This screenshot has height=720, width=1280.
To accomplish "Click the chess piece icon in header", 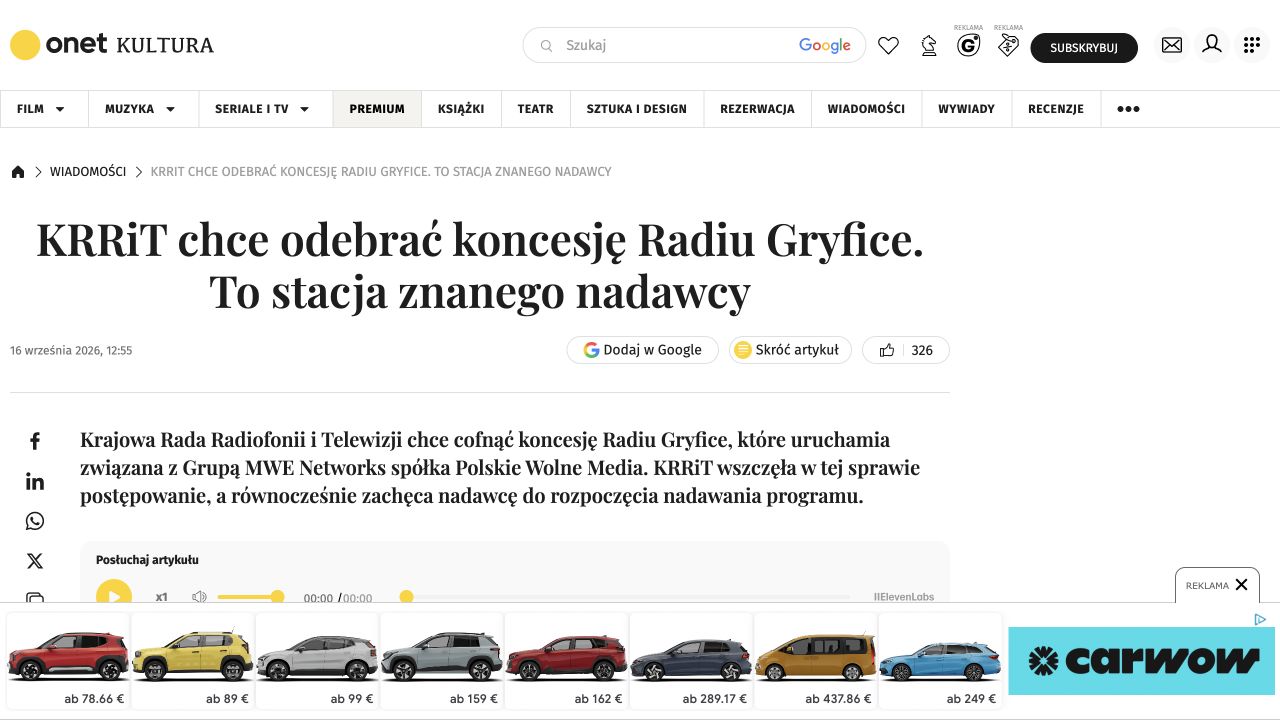I will pos(929,46).
